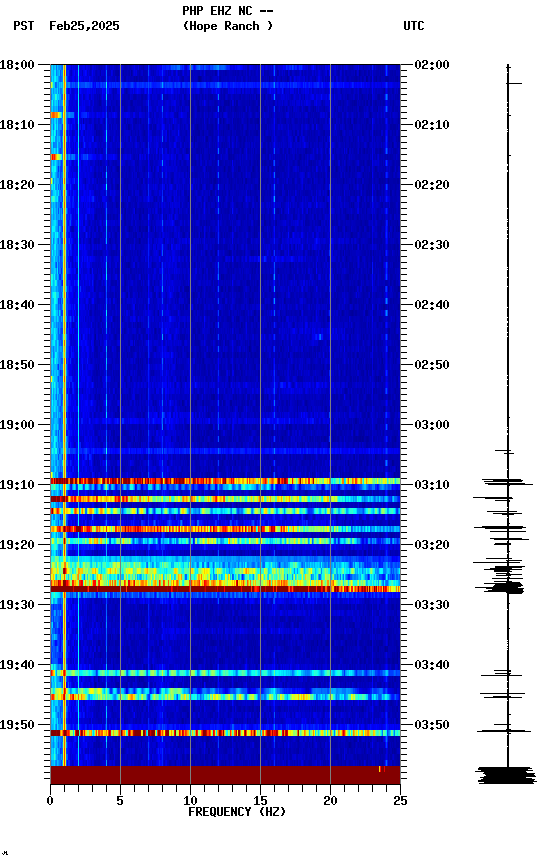Image resolution: width=552 pixels, height=864 pixels.
Task: Click the large waveform burst at seismogram bottom
Action: click(x=506, y=775)
